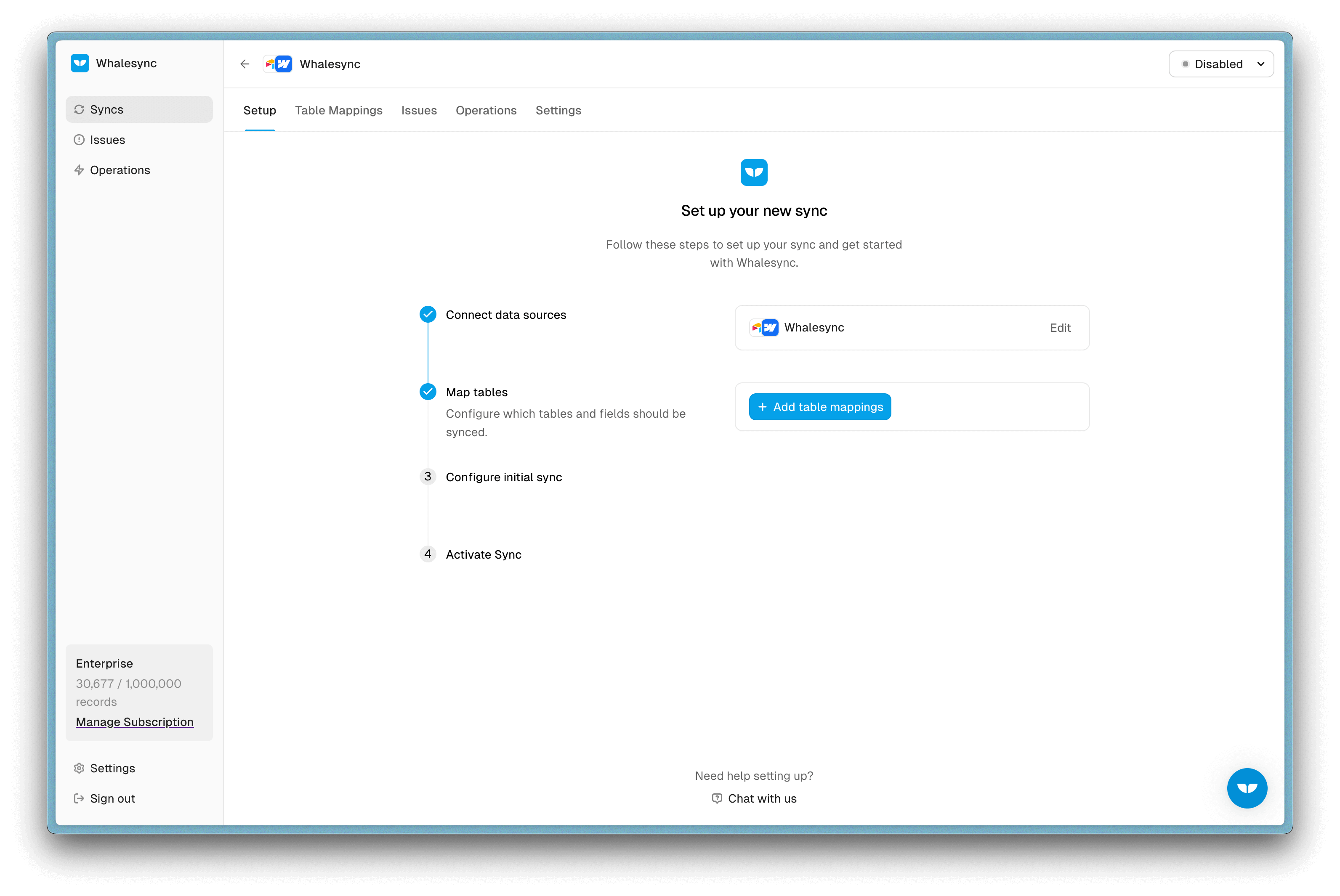
Task: Click the Map tables checkmark icon
Action: point(428,392)
